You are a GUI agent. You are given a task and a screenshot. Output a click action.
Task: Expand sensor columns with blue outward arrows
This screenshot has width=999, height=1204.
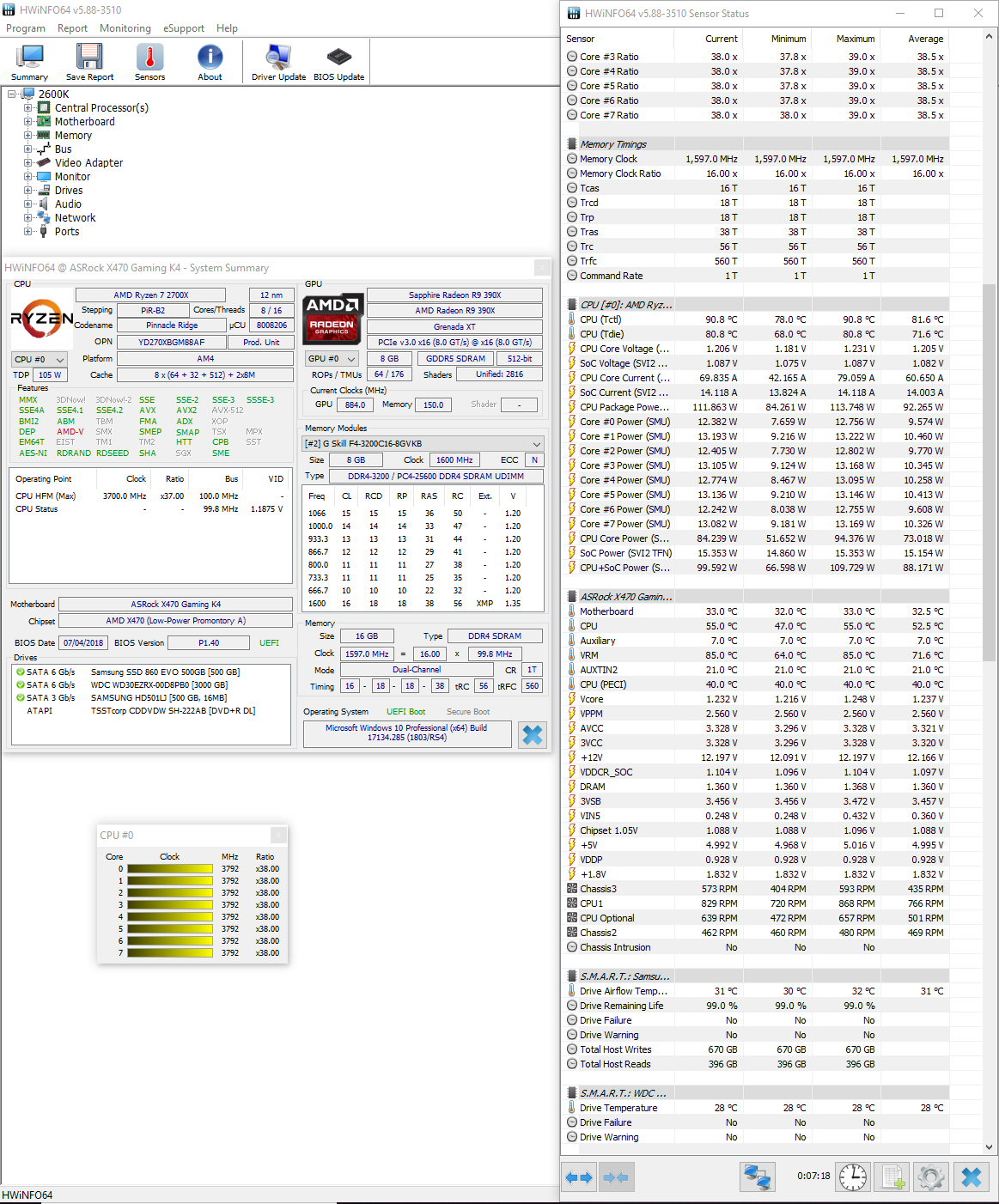[x=580, y=1177]
